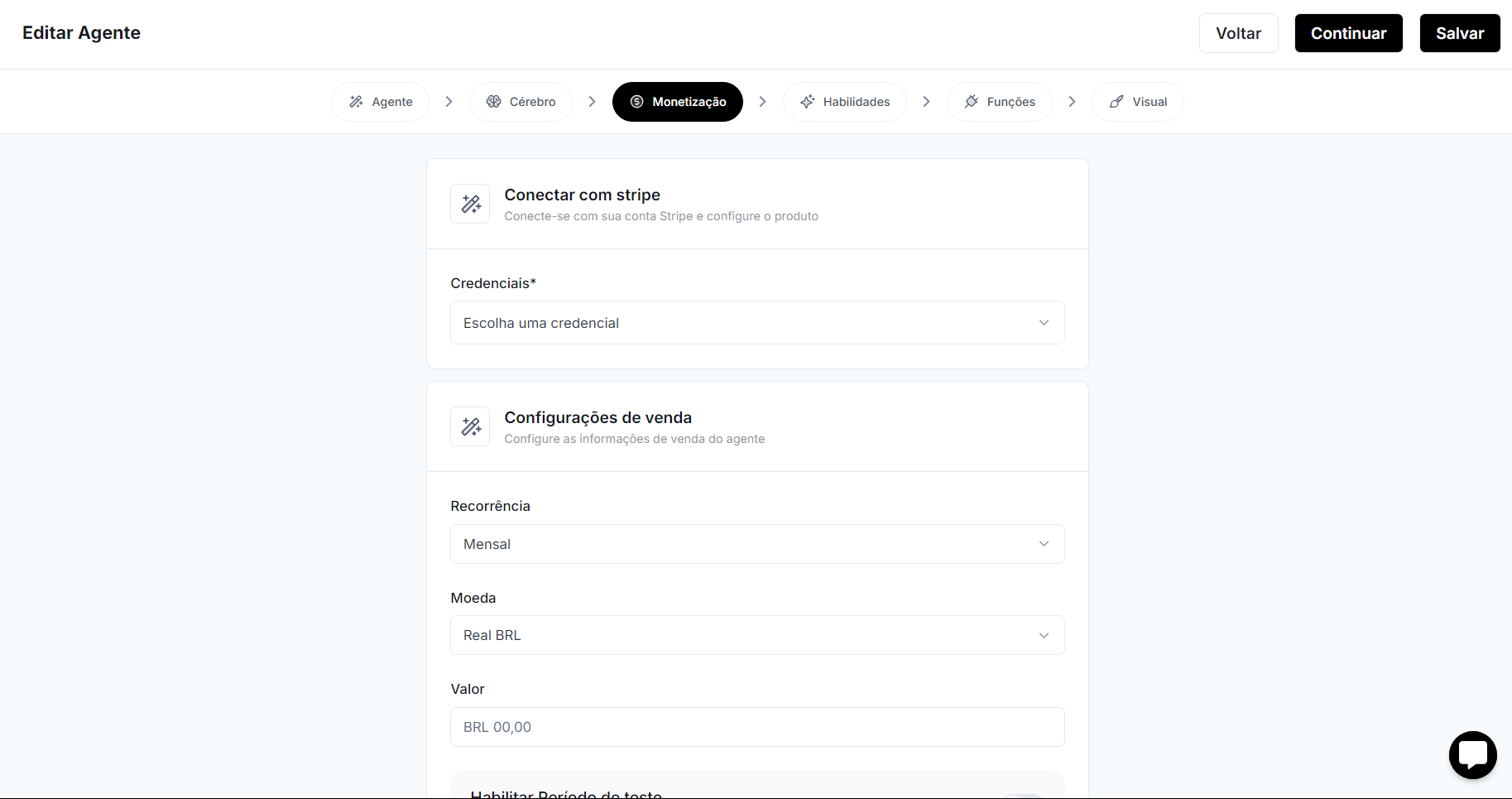Click the wand icon beside Conectar com stripe
Image resolution: width=1512 pixels, height=799 pixels.
[x=470, y=204]
